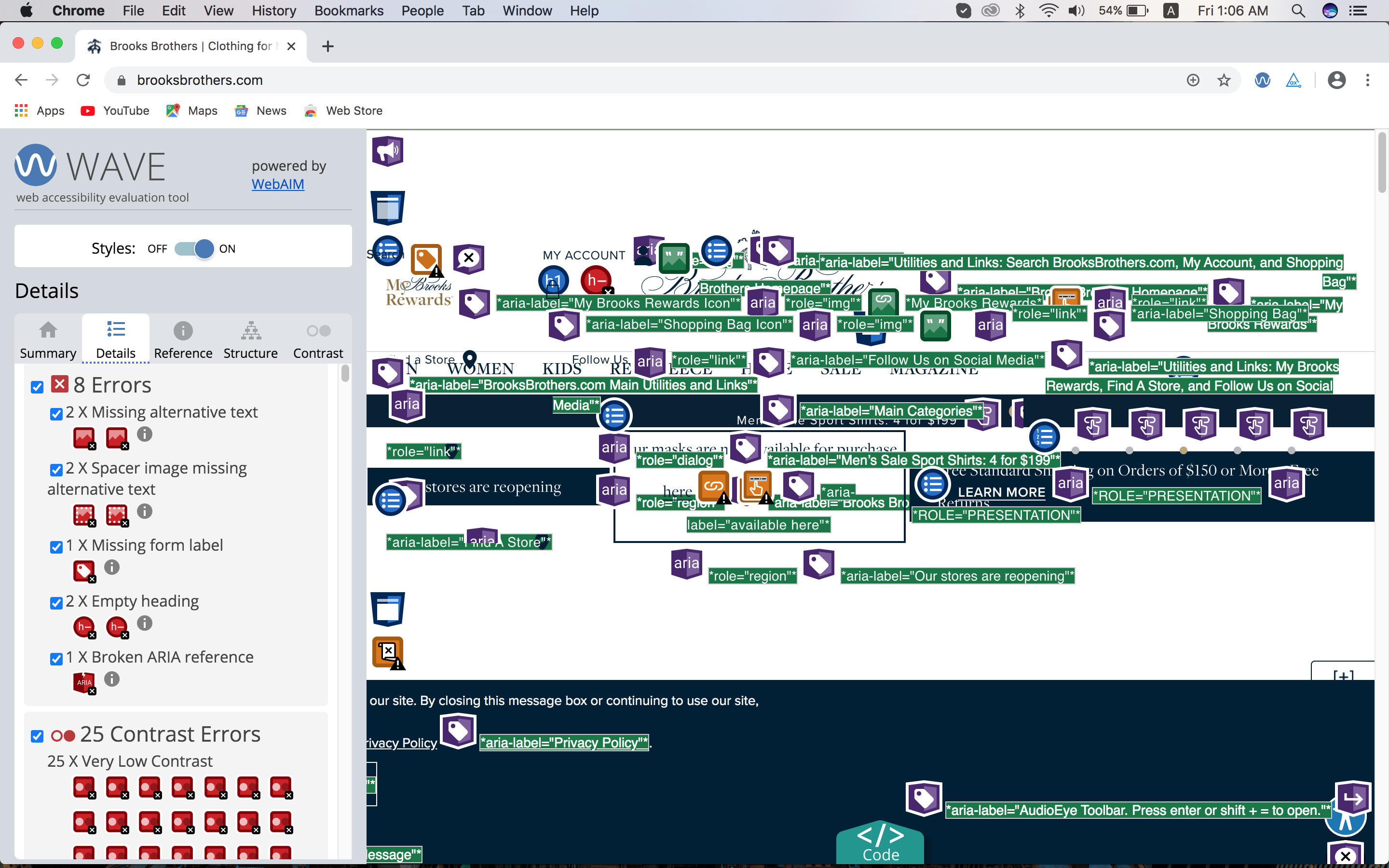Open the Bookmarks menu
The height and width of the screenshot is (868, 1389).
click(349, 10)
